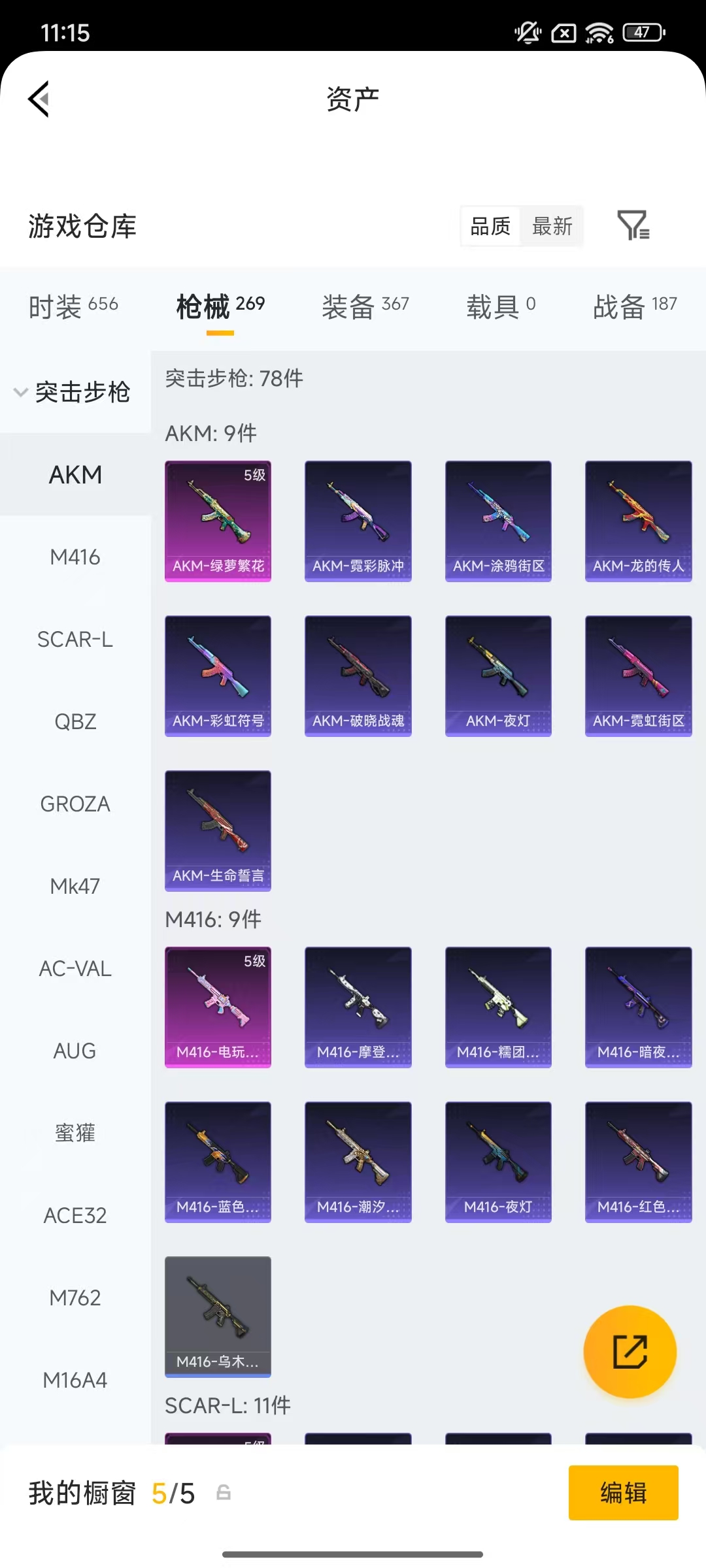Select M416 in the weapon sidebar
The height and width of the screenshot is (1568, 706).
click(75, 557)
